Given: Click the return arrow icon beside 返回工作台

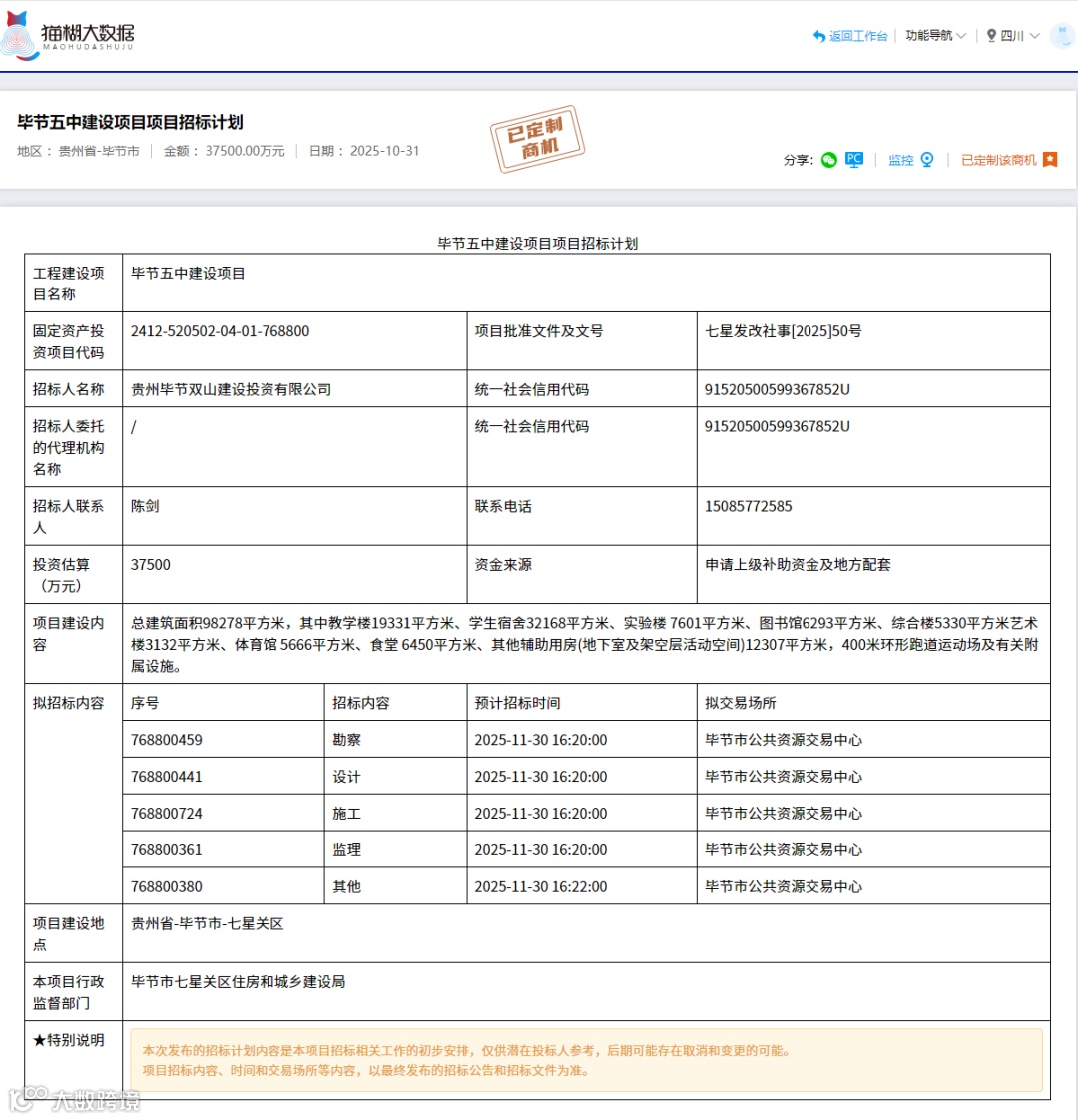Looking at the screenshot, I should pyautogui.click(x=819, y=36).
